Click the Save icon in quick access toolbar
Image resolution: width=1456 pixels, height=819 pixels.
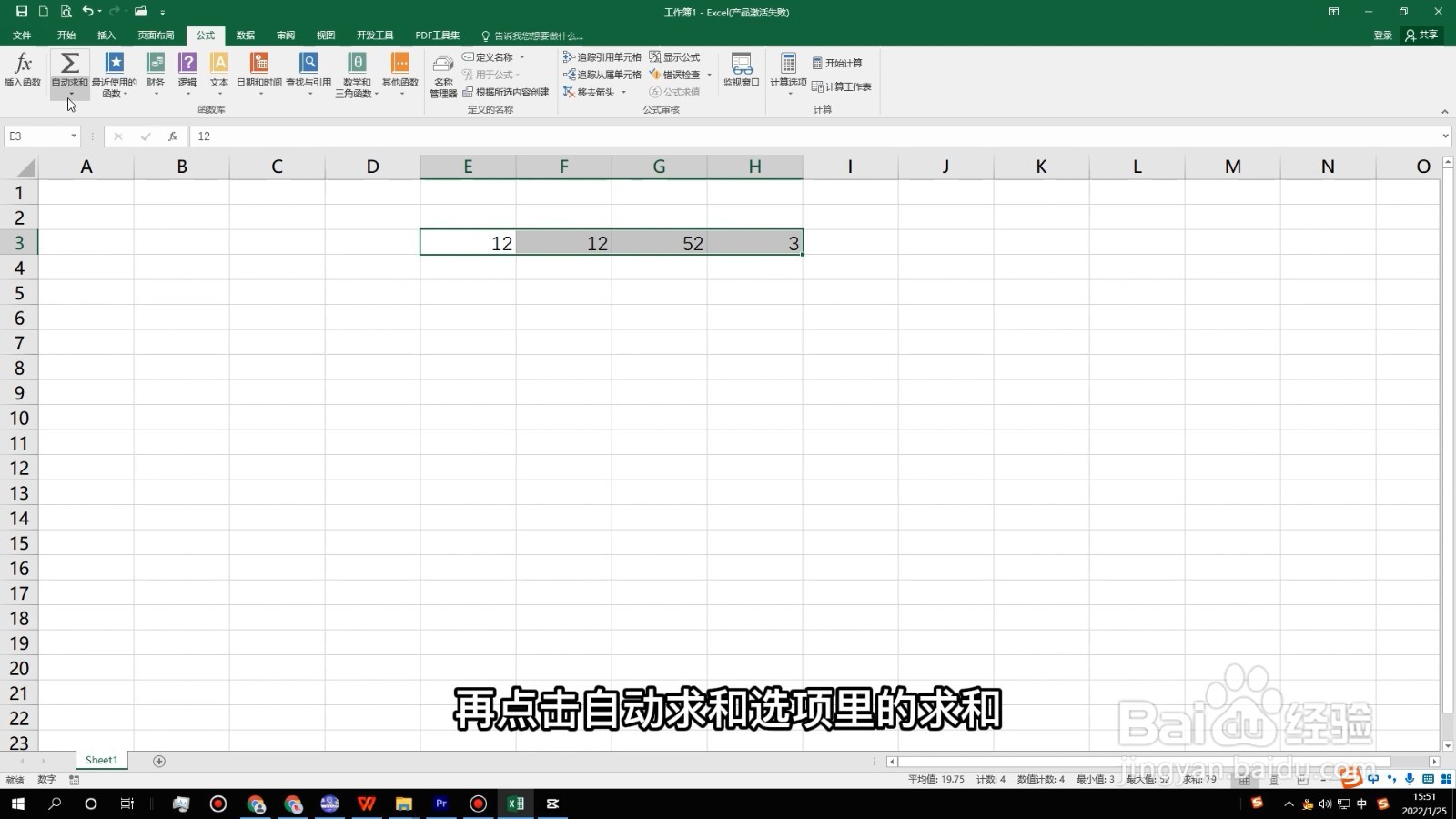click(22, 12)
